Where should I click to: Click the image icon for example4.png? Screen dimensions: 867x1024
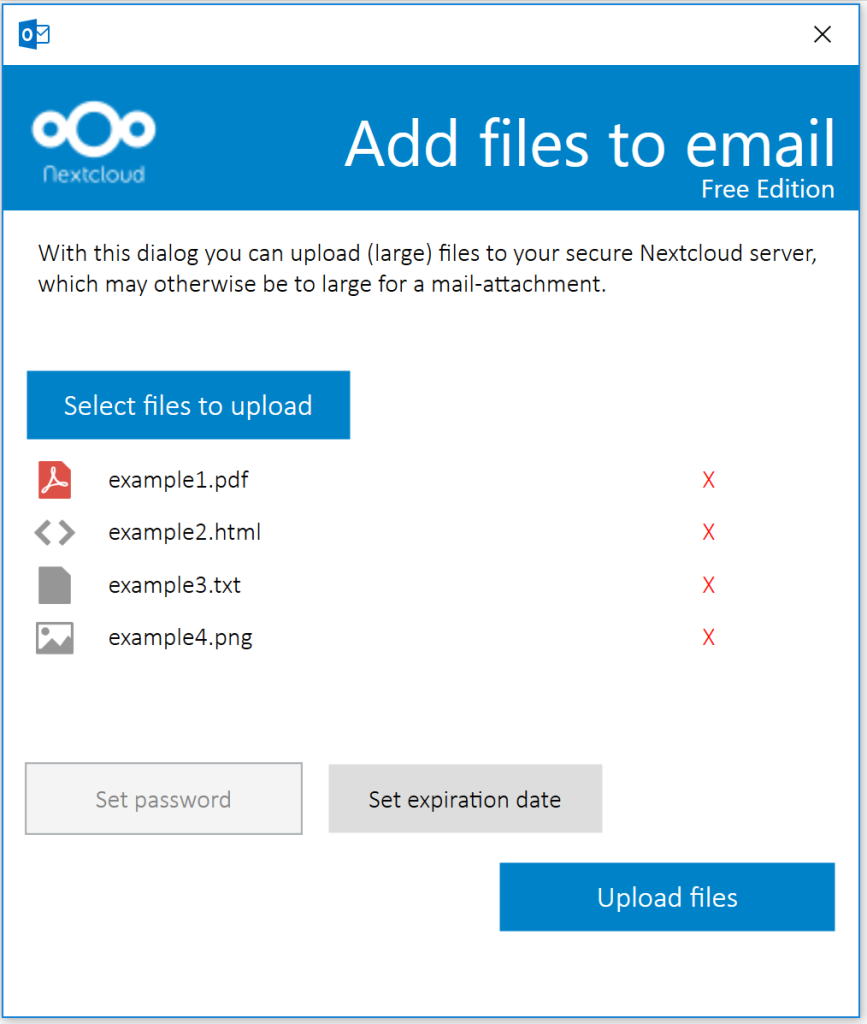[x=55, y=638]
